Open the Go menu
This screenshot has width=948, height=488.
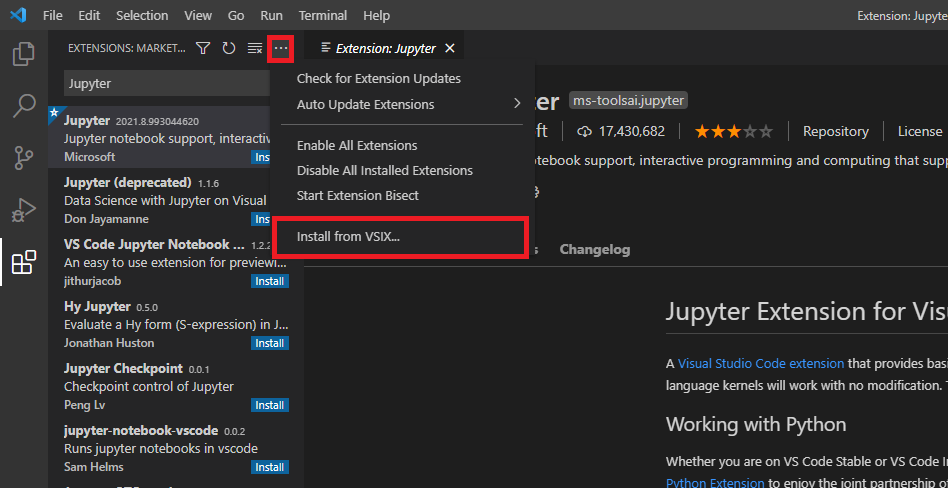pos(236,15)
